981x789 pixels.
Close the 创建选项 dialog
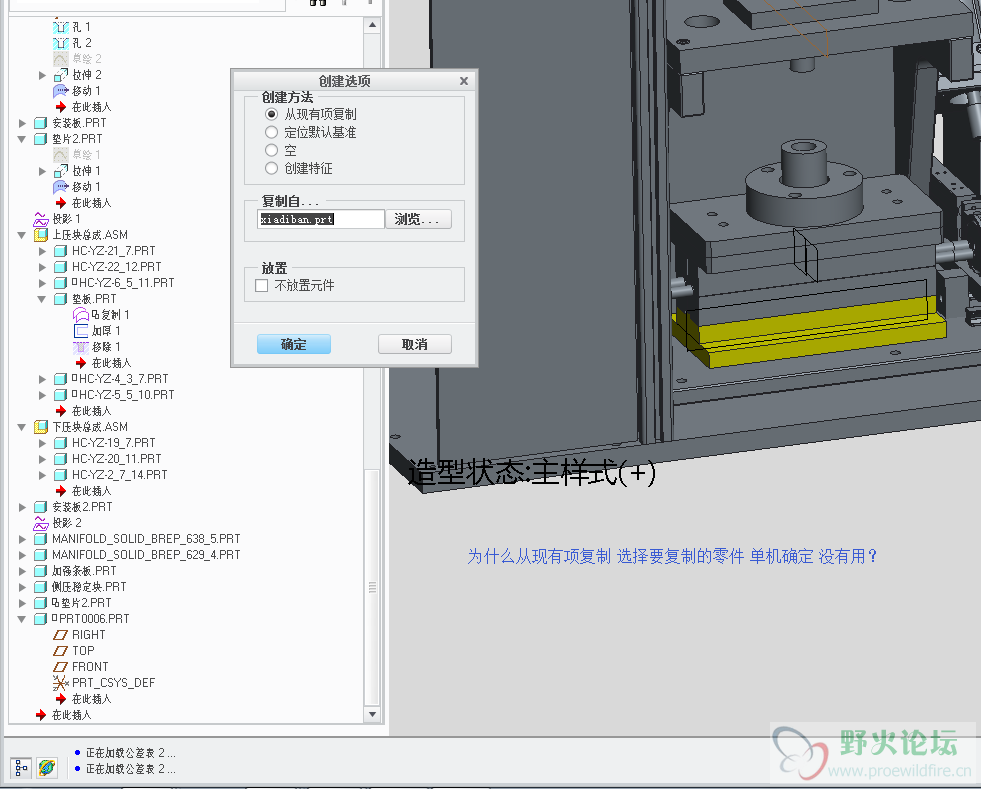464,81
